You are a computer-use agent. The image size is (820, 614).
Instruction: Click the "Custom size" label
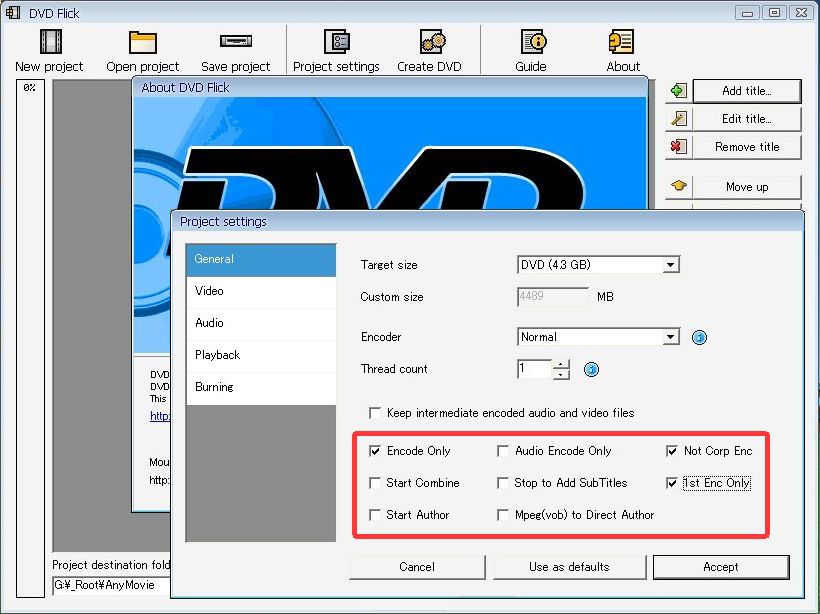pos(392,297)
